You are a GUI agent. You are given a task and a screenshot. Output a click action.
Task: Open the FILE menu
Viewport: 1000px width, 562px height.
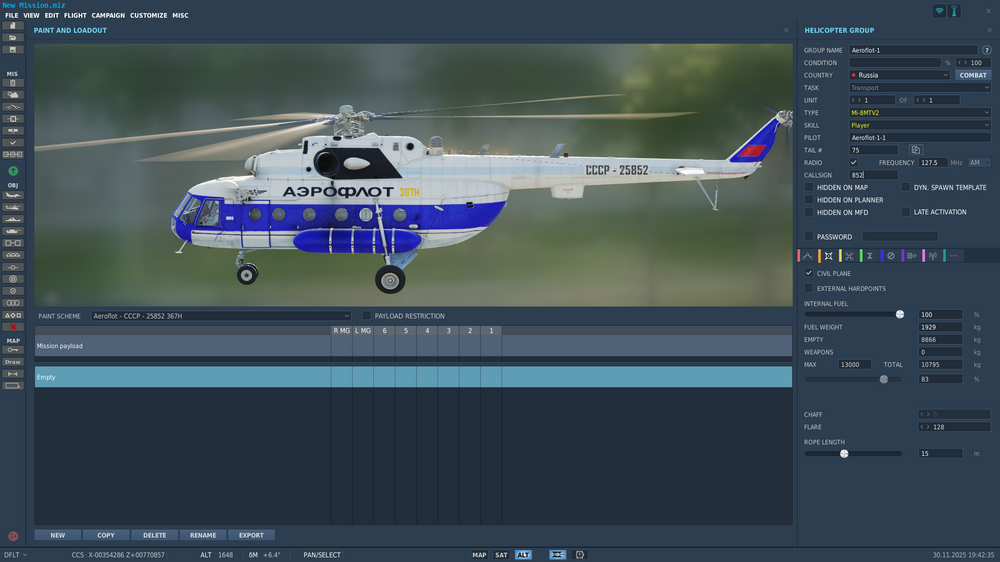tap(11, 15)
